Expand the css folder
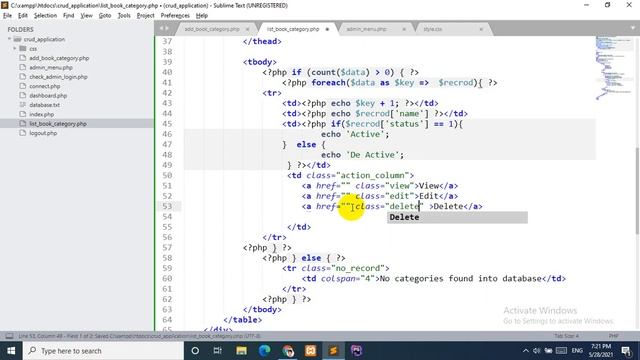This screenshot has width=640, height=360. pos(15,49)
